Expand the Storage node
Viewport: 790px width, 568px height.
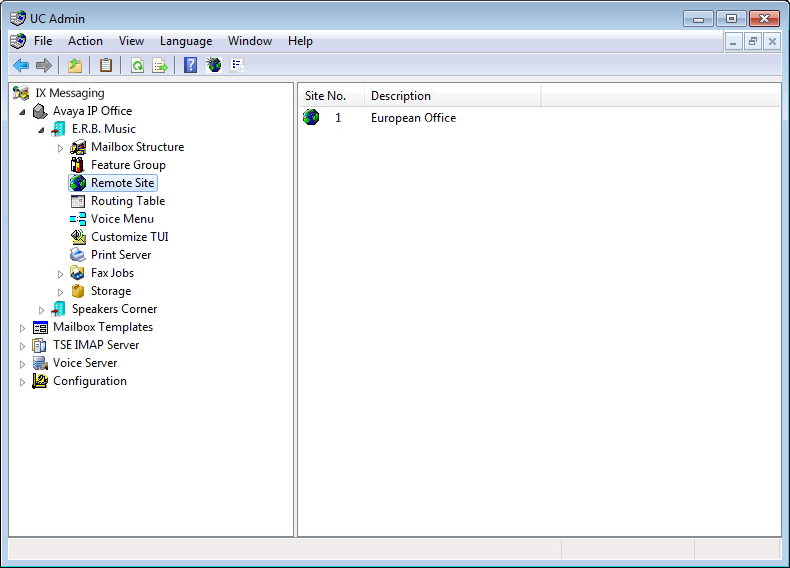point(60,292)
